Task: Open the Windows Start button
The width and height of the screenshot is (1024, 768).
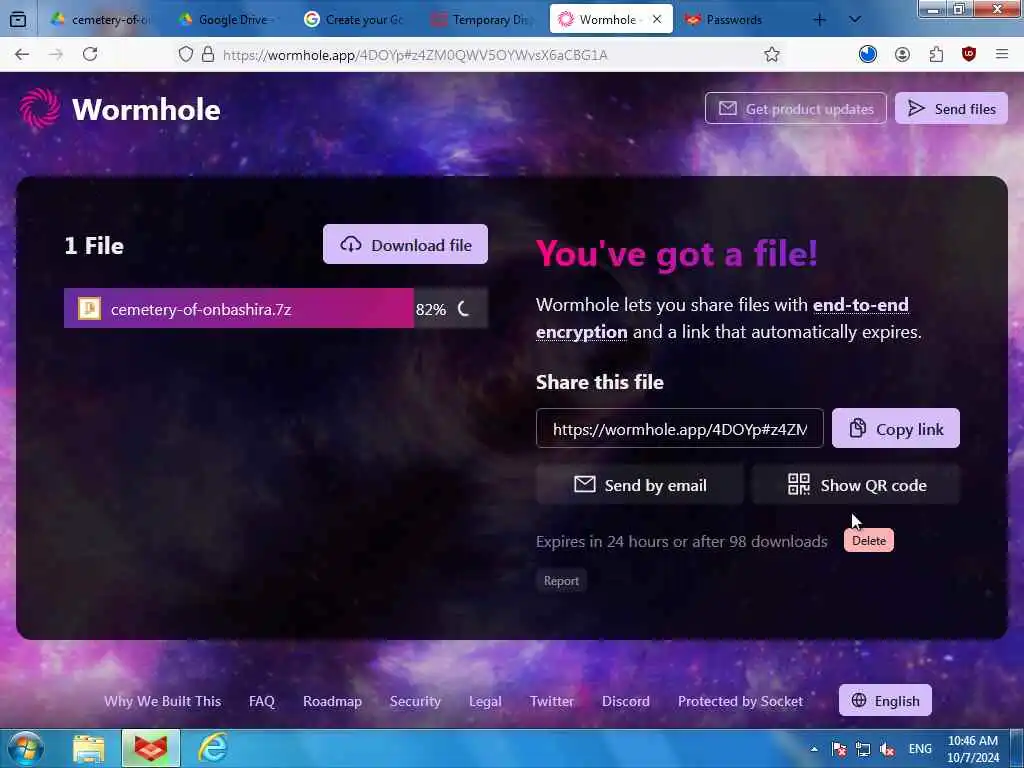Action: (x=26, y=748)
